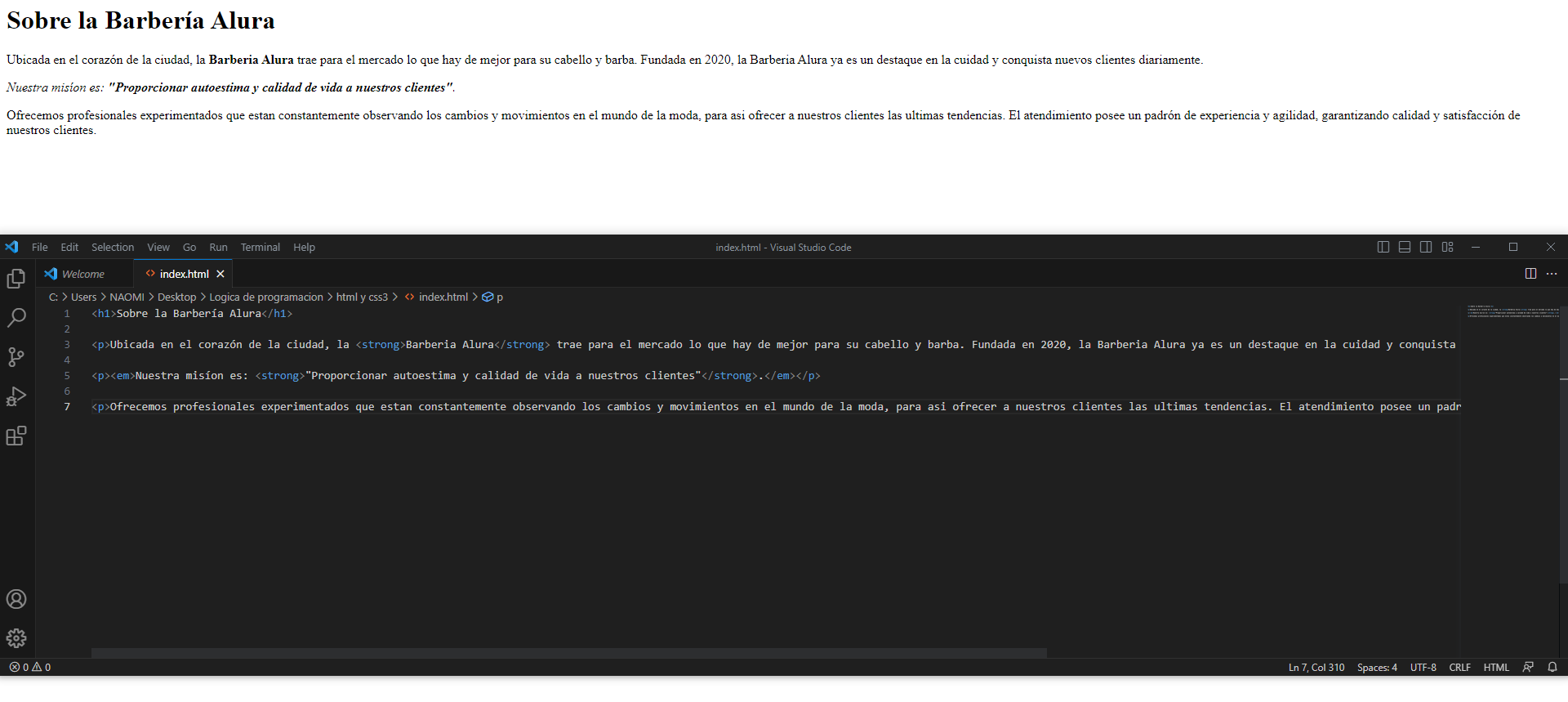
Task: Click line number 7 in the gutter
Action: pos(67,406)
